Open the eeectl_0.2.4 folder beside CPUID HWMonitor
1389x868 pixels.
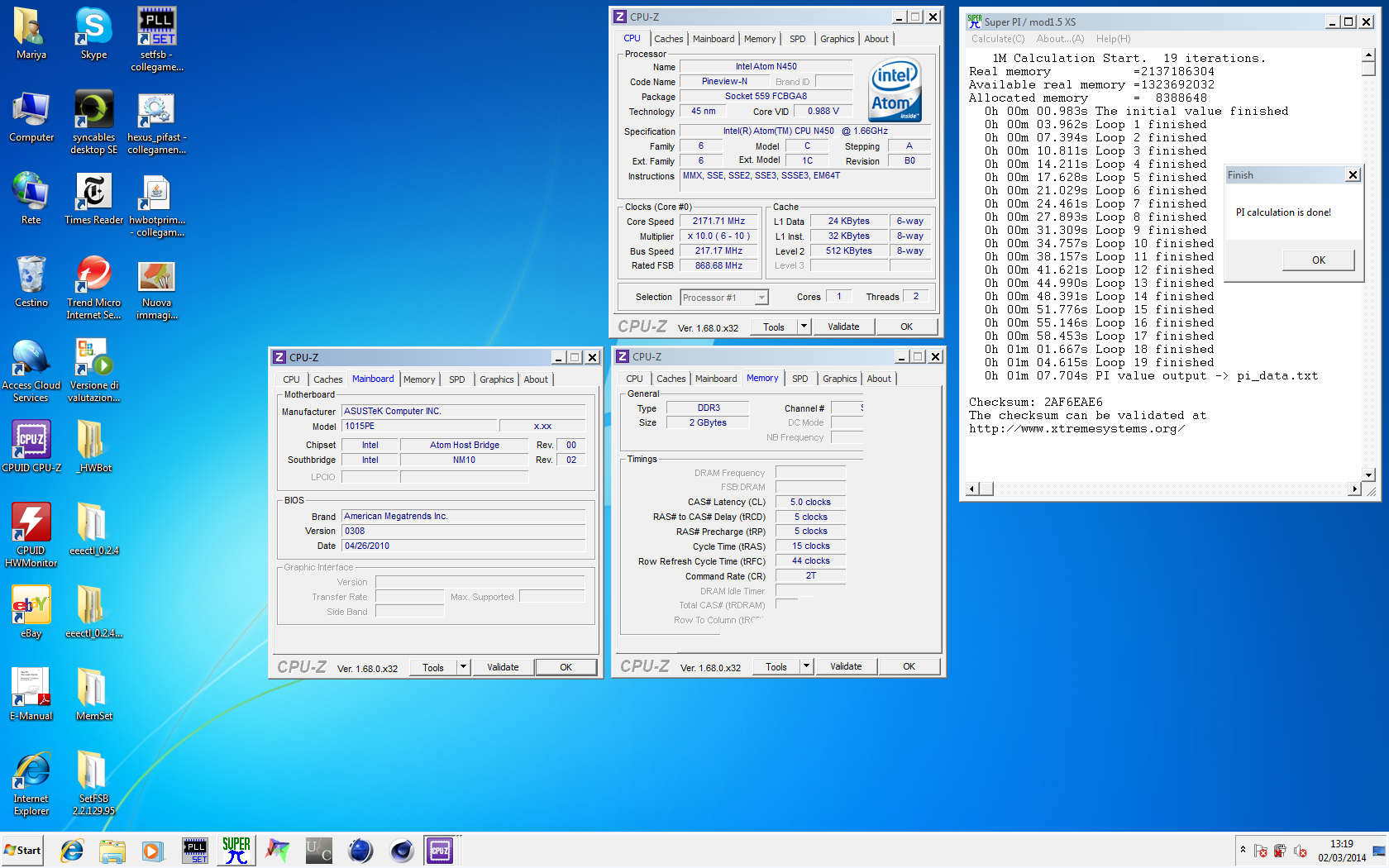click(93, 529)
